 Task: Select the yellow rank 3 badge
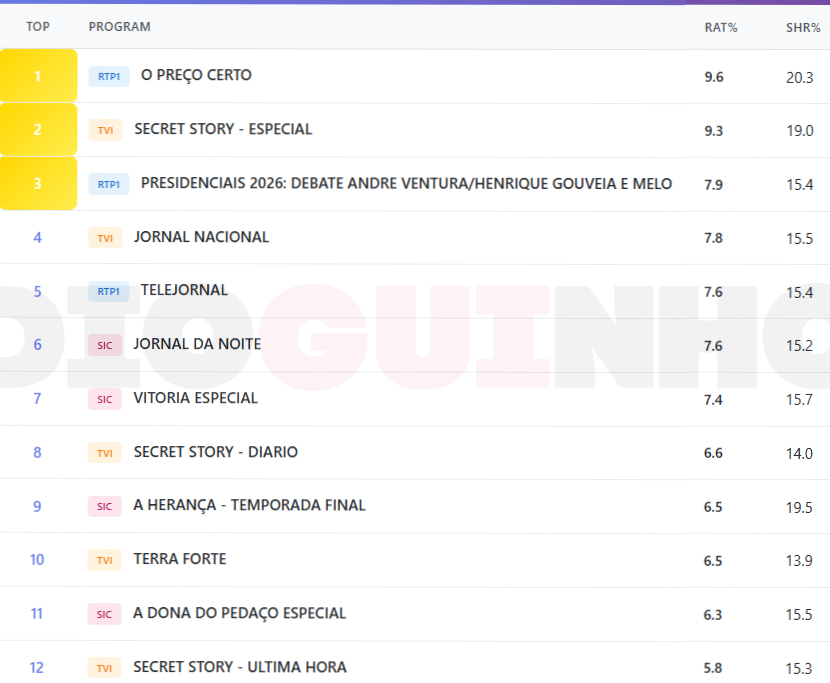click(38, 184)
